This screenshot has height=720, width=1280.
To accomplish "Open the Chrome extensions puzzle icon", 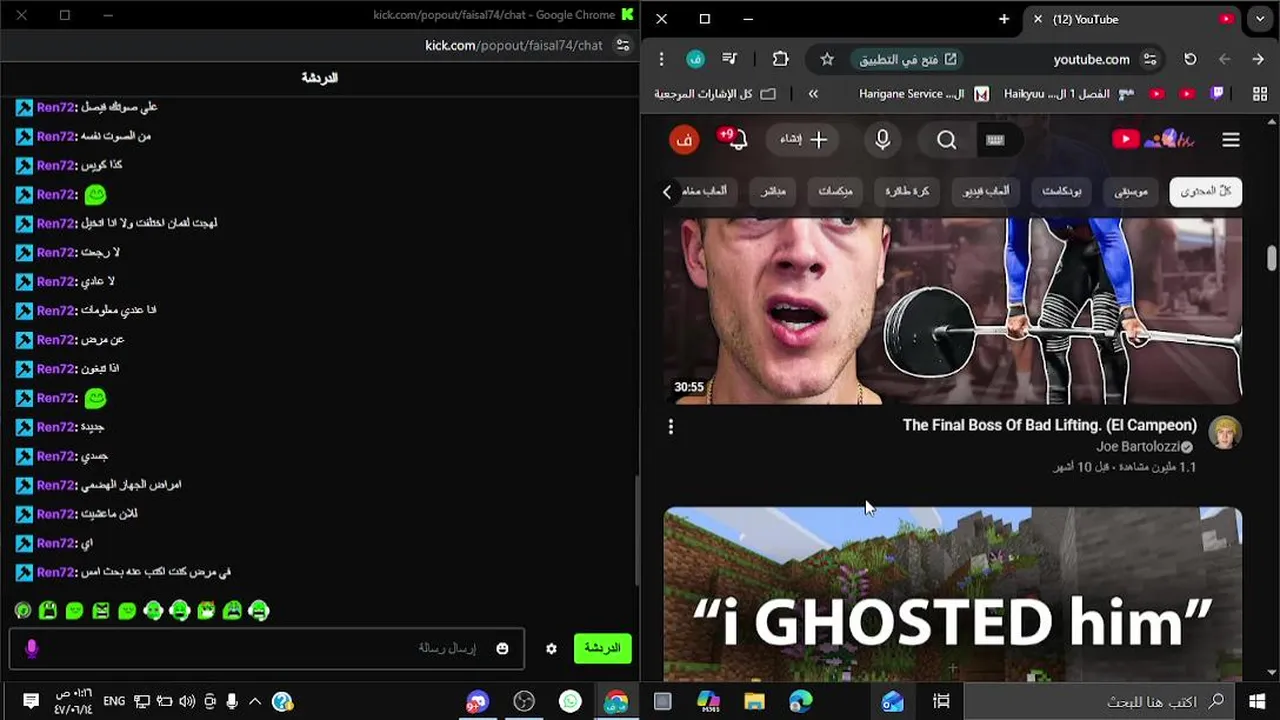I will (781, 59).
